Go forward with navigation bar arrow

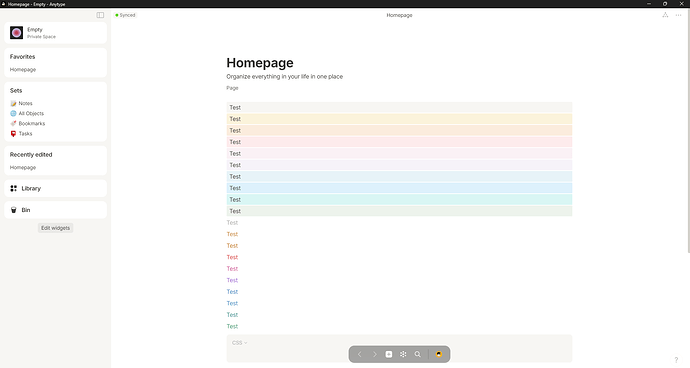374,354
